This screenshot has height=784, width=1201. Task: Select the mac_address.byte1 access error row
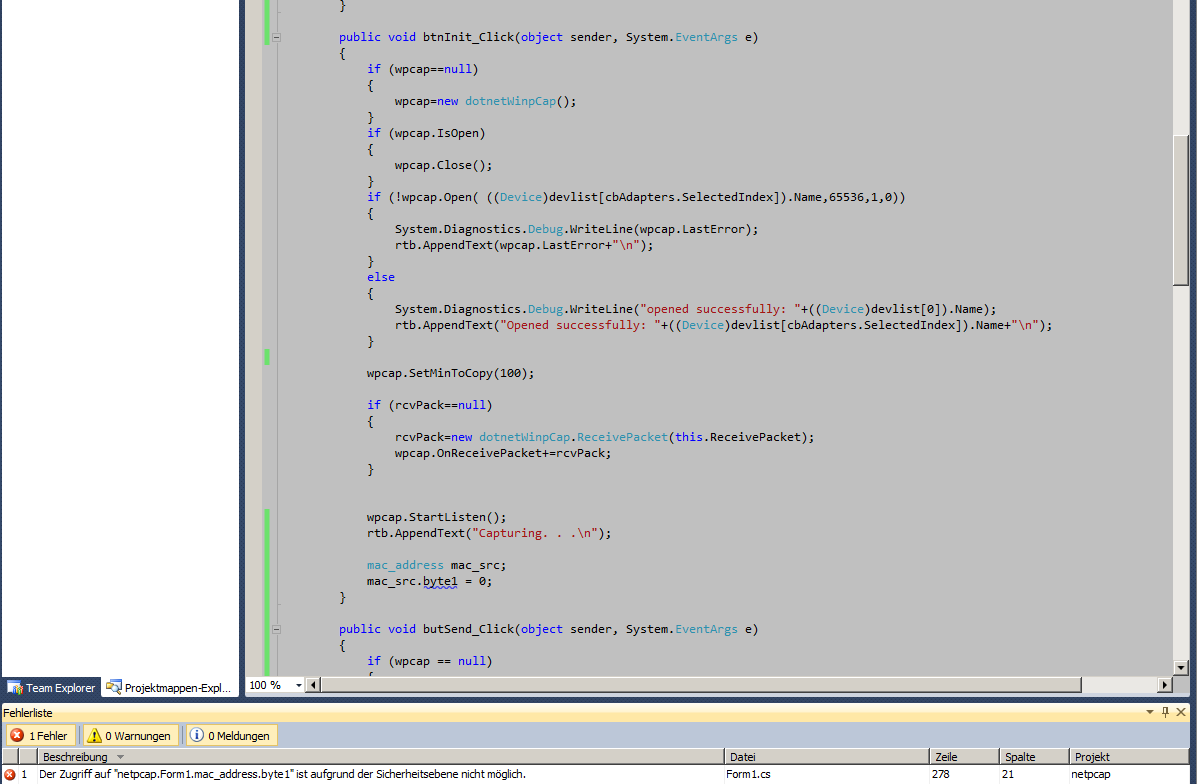pyautogui.click(x=596, y=774)
